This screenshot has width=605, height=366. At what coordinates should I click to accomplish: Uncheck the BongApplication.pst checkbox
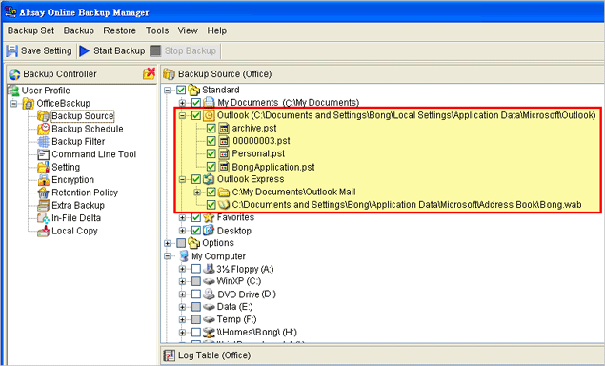[211, 167]
